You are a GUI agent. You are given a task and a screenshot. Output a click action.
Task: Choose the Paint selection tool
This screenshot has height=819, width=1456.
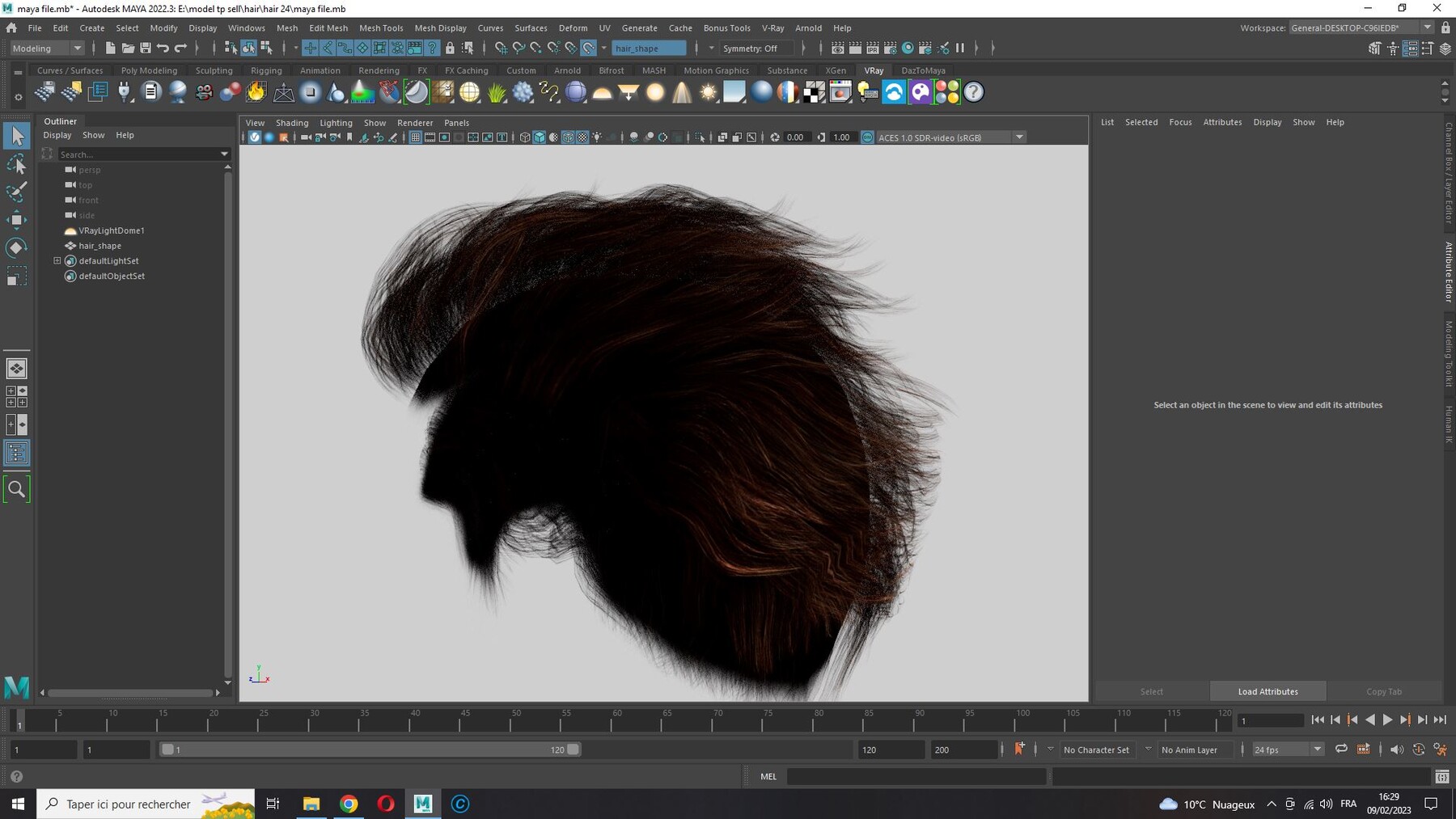[x=16, y=192]
